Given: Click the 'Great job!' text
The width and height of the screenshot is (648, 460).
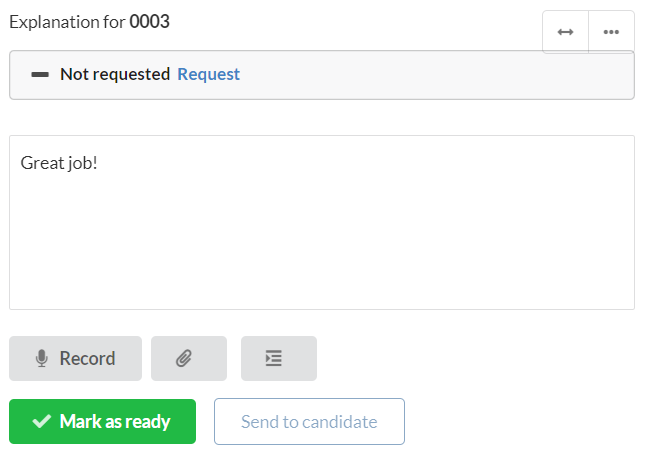Looking at the screenshot, I should [x=59, y=163].
